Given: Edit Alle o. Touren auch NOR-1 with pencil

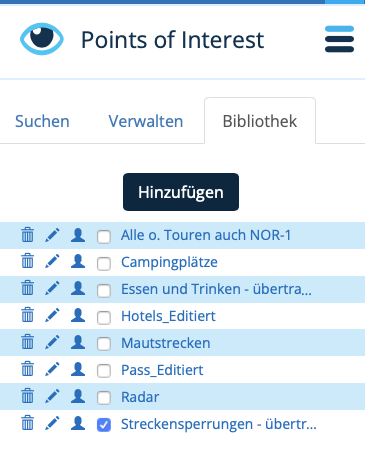Looking at the screenshot, I should tap(52, 235).
